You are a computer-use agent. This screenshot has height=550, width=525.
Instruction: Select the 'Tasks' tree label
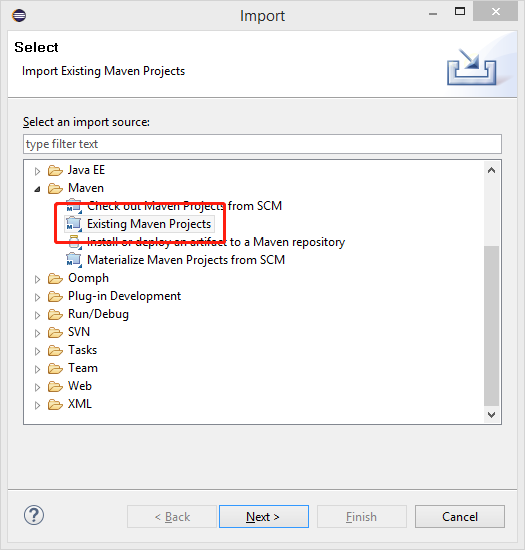coord(82,350)
